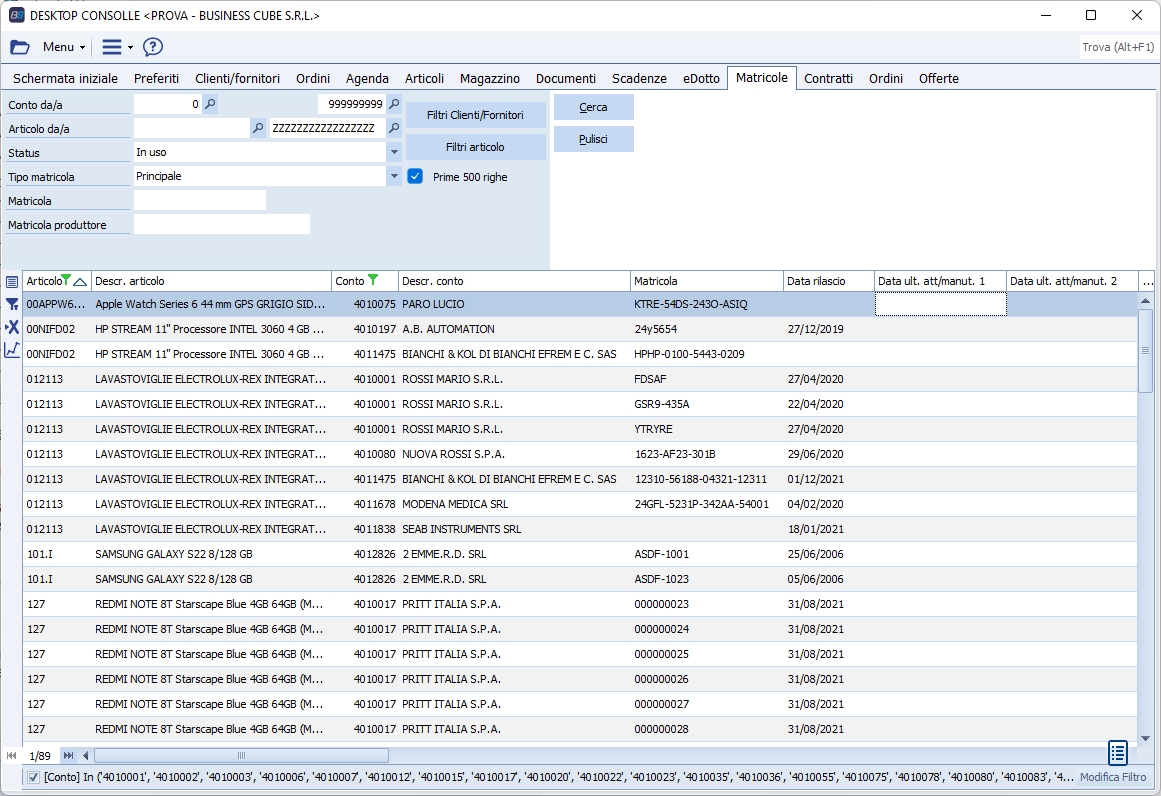Open the Menu dropdown in the toolbar
The height and width of the screenshot is (796, 1161).
(x=64, y=47)
